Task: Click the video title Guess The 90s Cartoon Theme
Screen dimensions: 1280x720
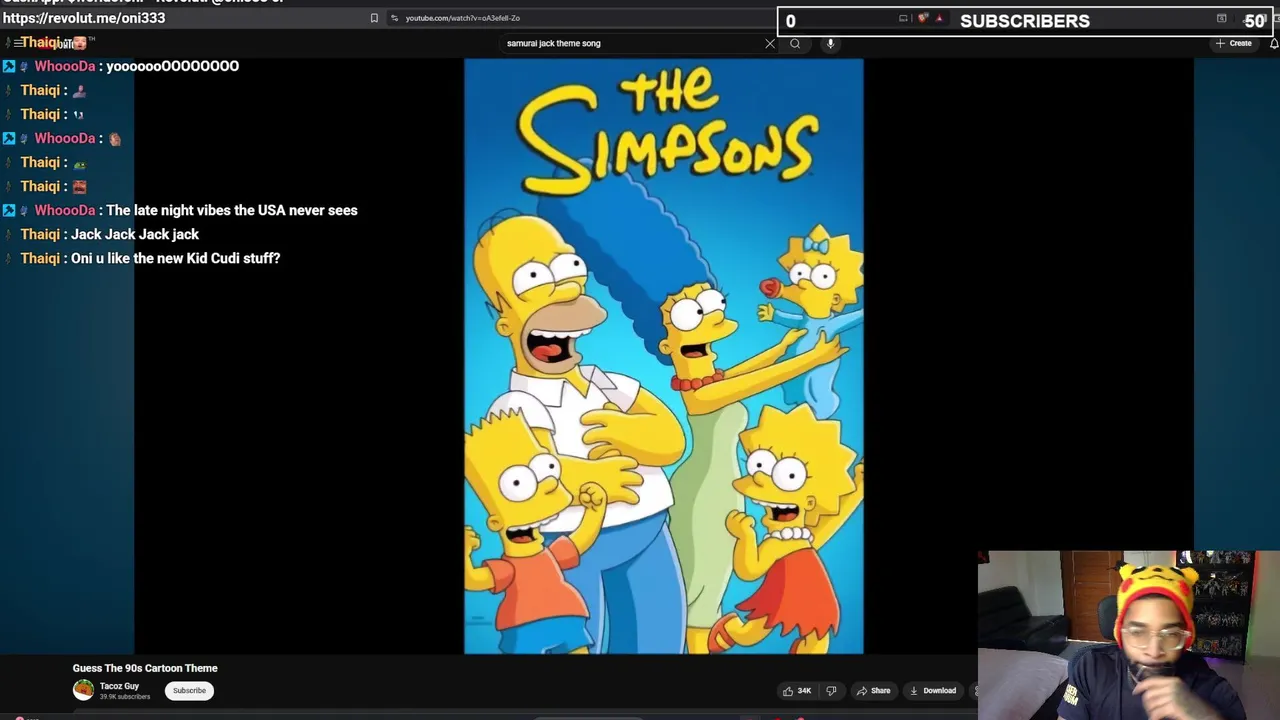Action: click(x=145, y=668)
